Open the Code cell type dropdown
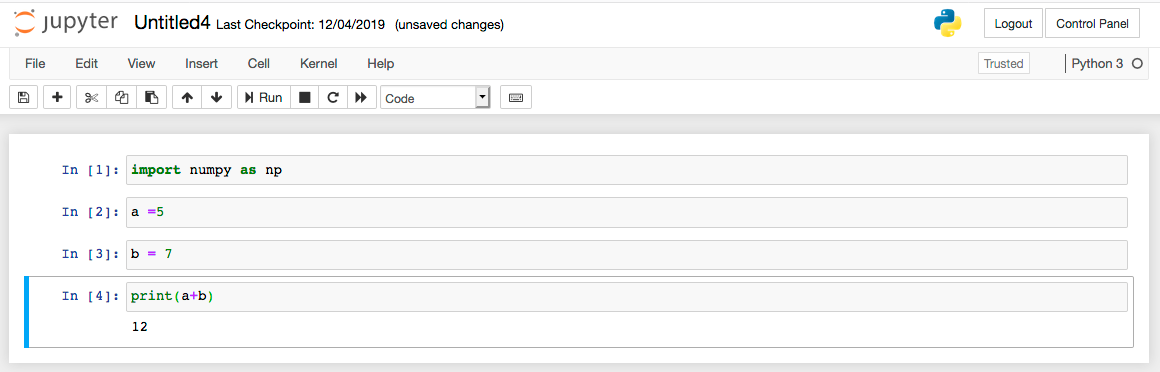 [x=435, y=98]
